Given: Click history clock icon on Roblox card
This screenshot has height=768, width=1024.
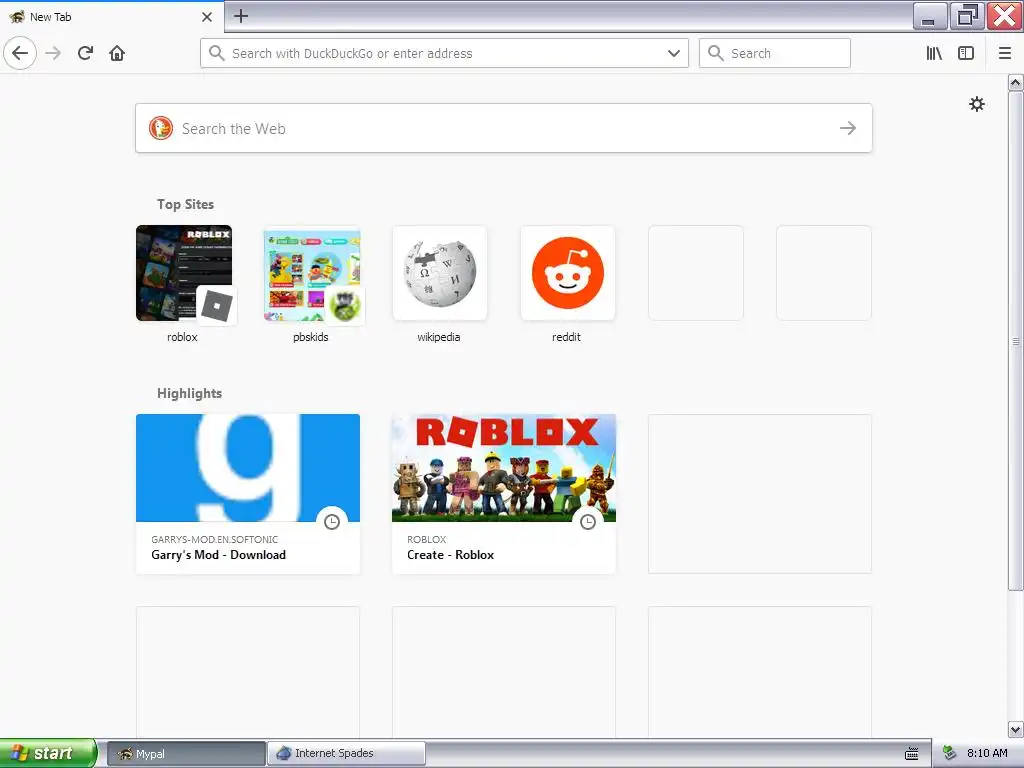Looking at the screenshot, I should click(588, 522).
